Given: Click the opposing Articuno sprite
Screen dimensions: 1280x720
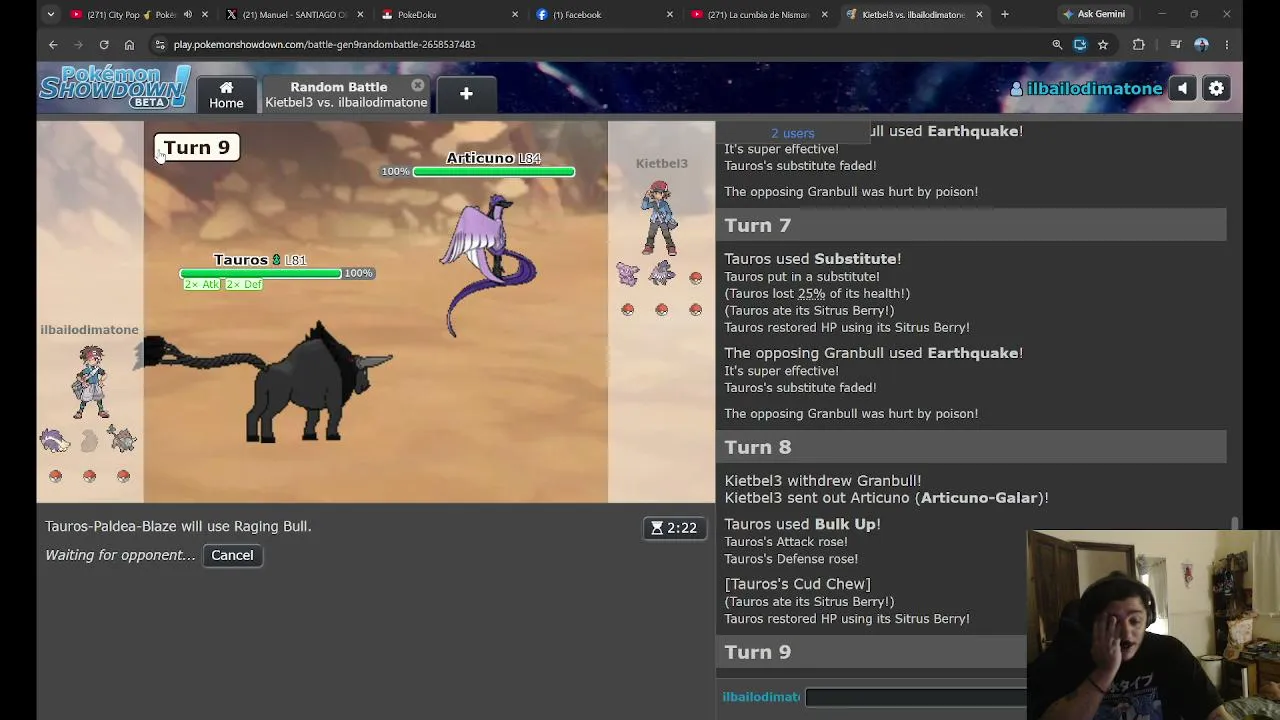Looking at the screenshot, I should point(488,265).
